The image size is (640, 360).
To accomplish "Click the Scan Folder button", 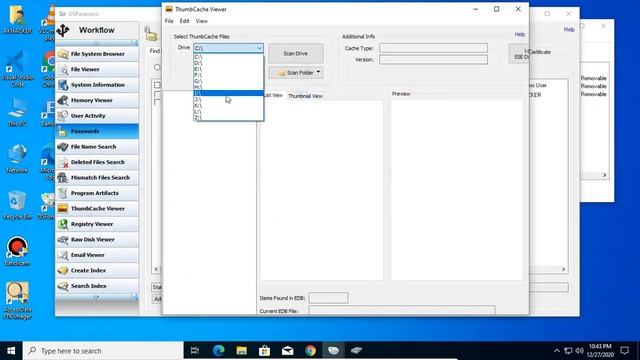I will click(x=296, y=73).
